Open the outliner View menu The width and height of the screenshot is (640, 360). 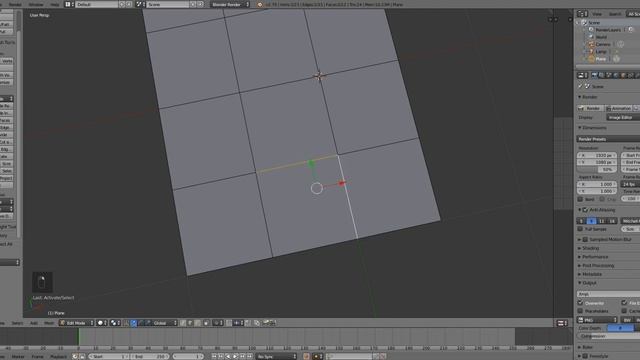597,14
